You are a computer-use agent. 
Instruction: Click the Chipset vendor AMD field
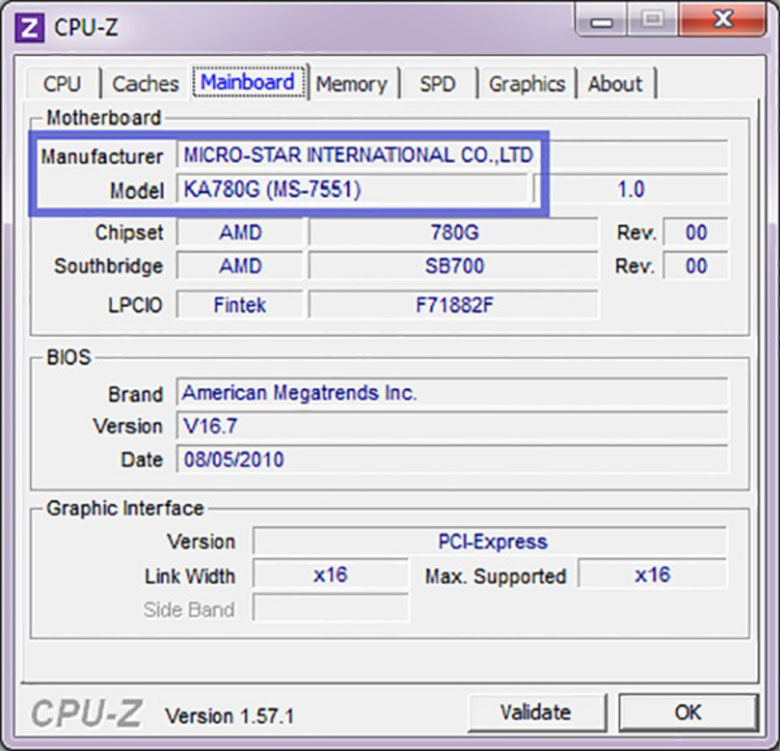tap(240, 232)
